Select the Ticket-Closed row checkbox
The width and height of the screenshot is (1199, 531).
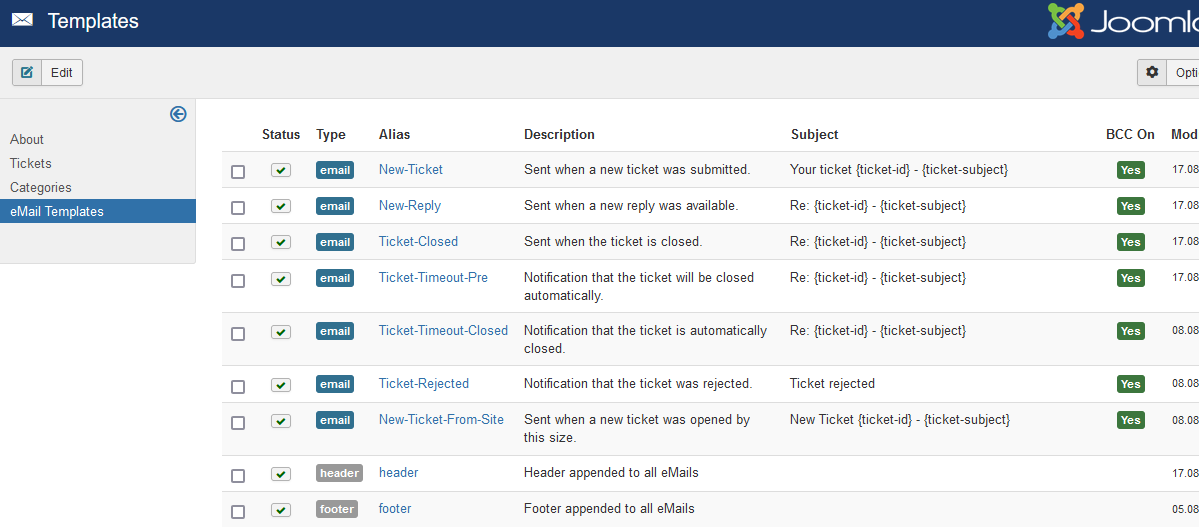238,244
